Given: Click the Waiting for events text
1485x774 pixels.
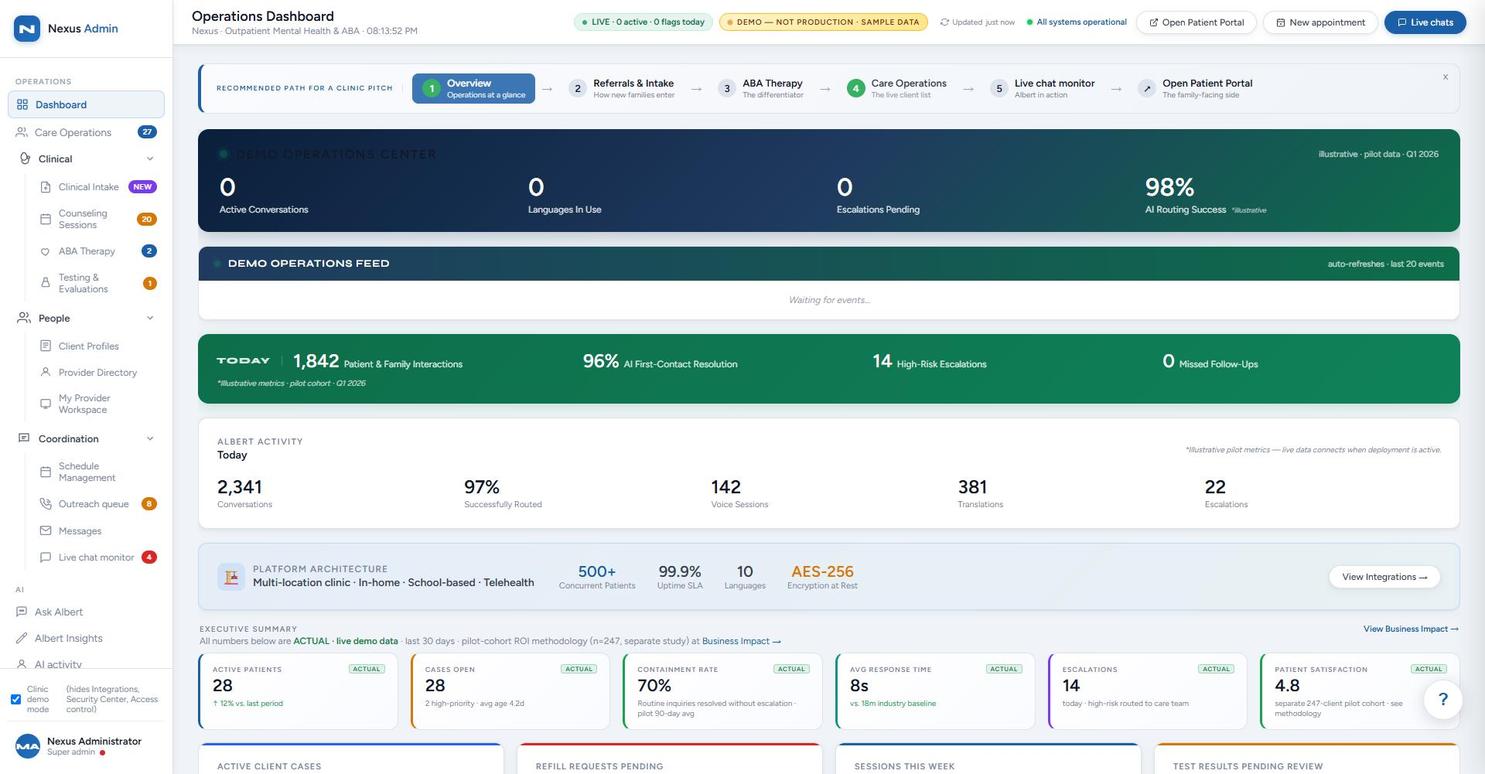Looking at the screenshot, I should (x=829, y=300).
